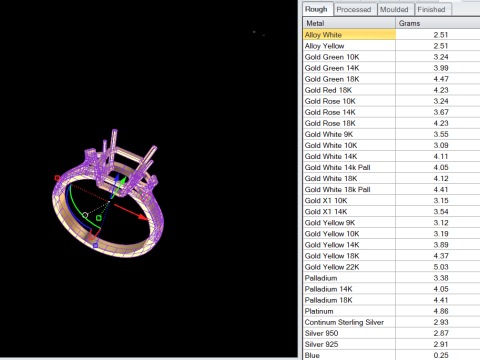Select the Alloy Yellow row
Image resolution: width=480 pixels, height=360 pixels.
click(x=391, y=46)
